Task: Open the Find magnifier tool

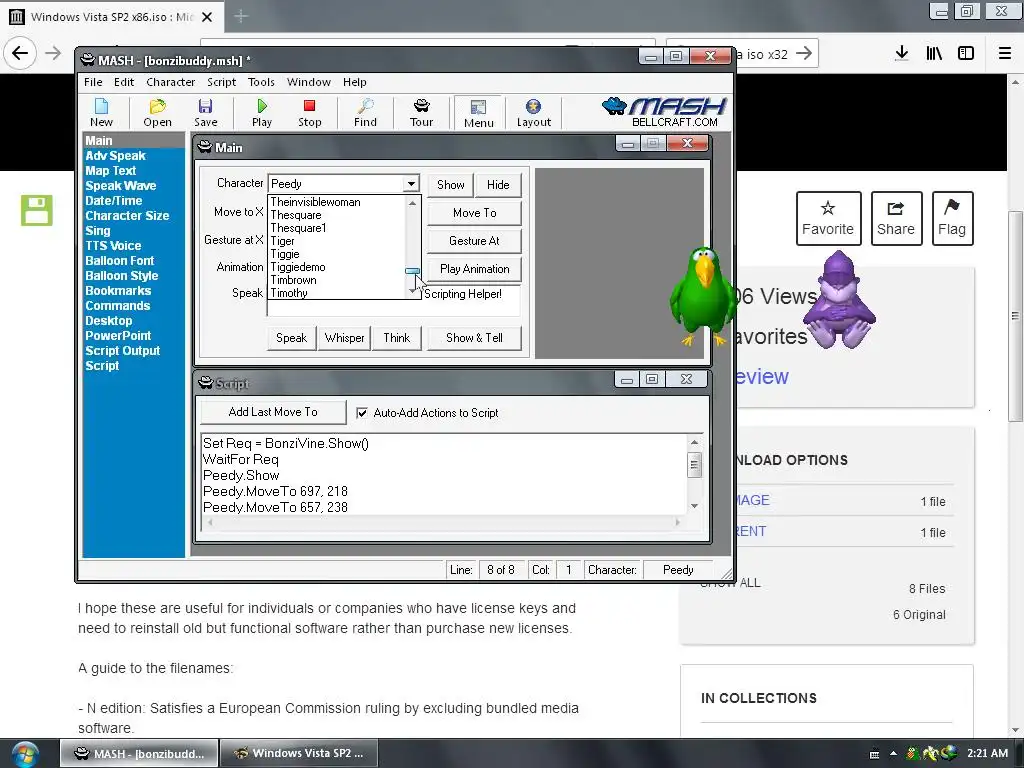Action: pos(365,112)
